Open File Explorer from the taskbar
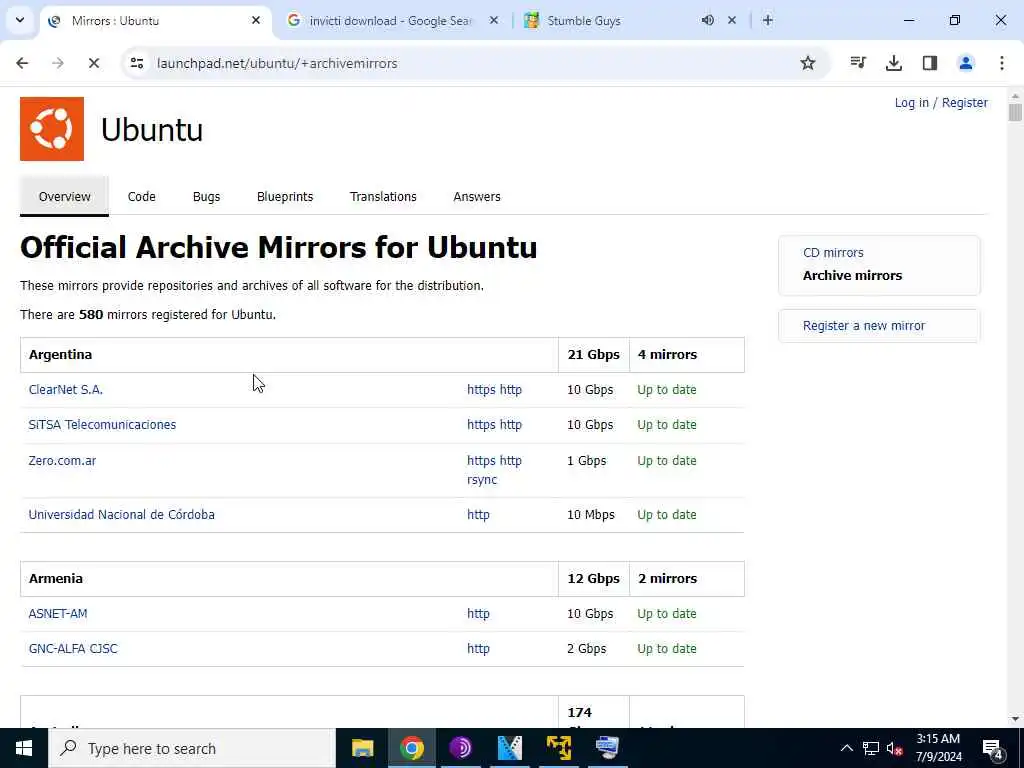 point(362,748)
